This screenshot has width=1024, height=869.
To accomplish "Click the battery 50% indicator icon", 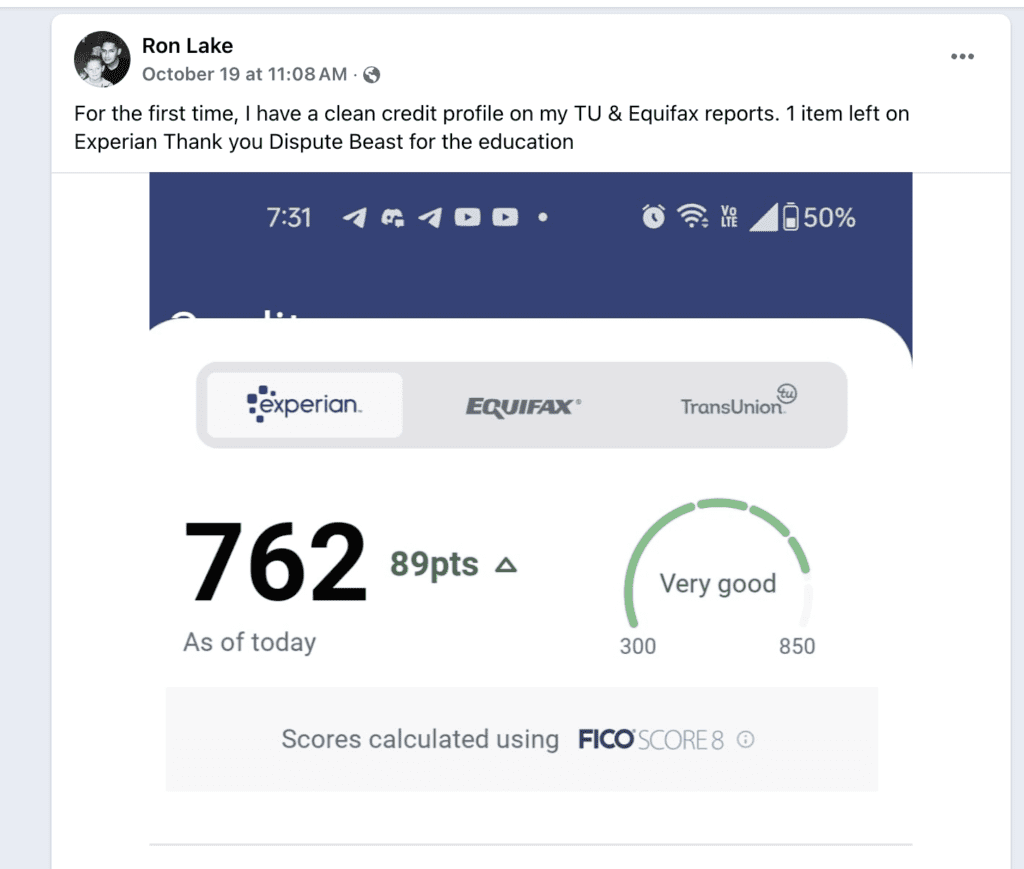I will (791, 217).
